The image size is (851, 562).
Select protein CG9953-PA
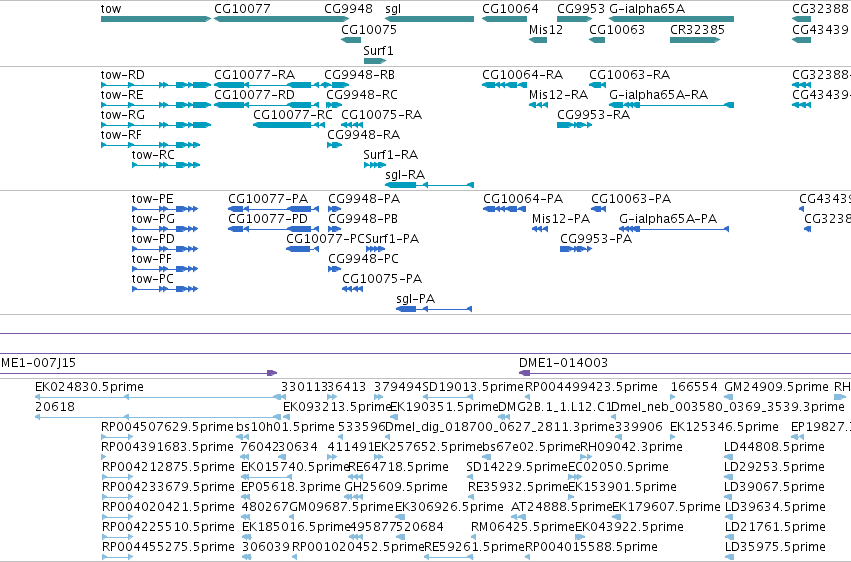(575, 249)
